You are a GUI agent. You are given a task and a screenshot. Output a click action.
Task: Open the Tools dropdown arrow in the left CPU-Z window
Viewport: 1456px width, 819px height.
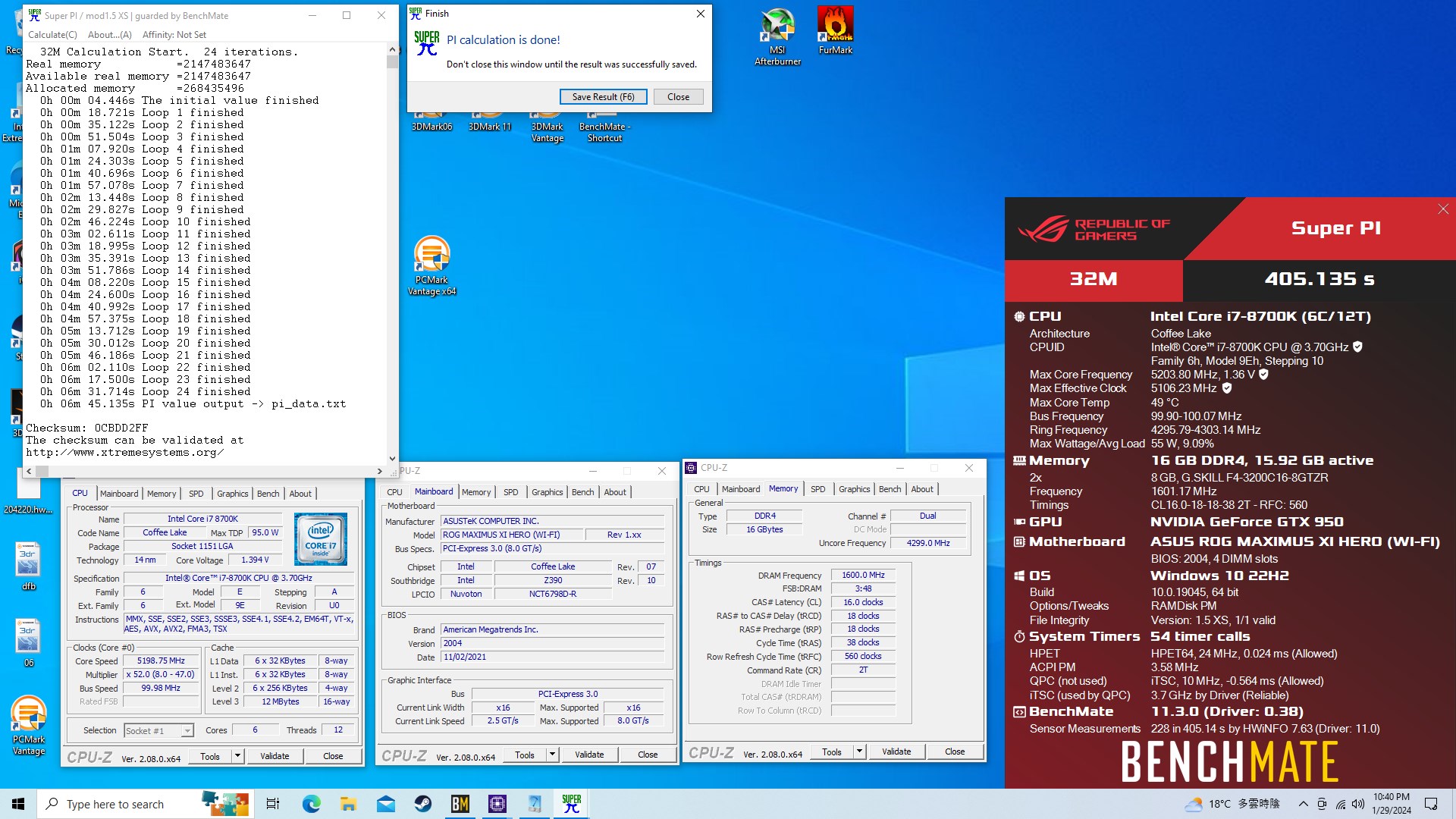tap(237, 756)
